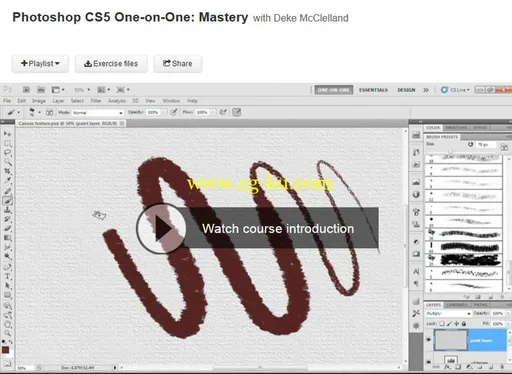Click the foreground color swatch

[x=5, y=350]
